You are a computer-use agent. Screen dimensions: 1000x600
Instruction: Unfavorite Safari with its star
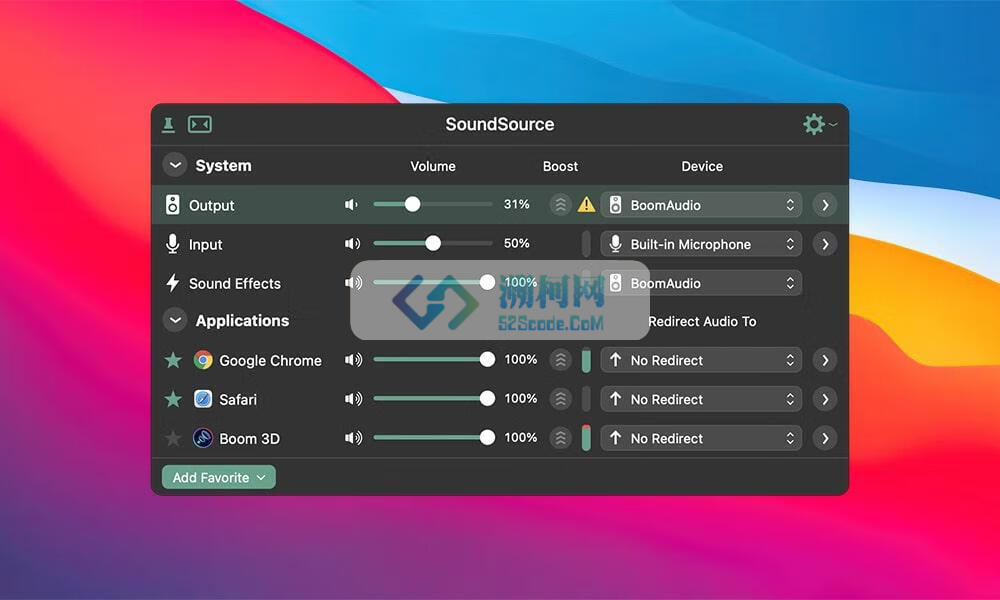coord(173,399)
